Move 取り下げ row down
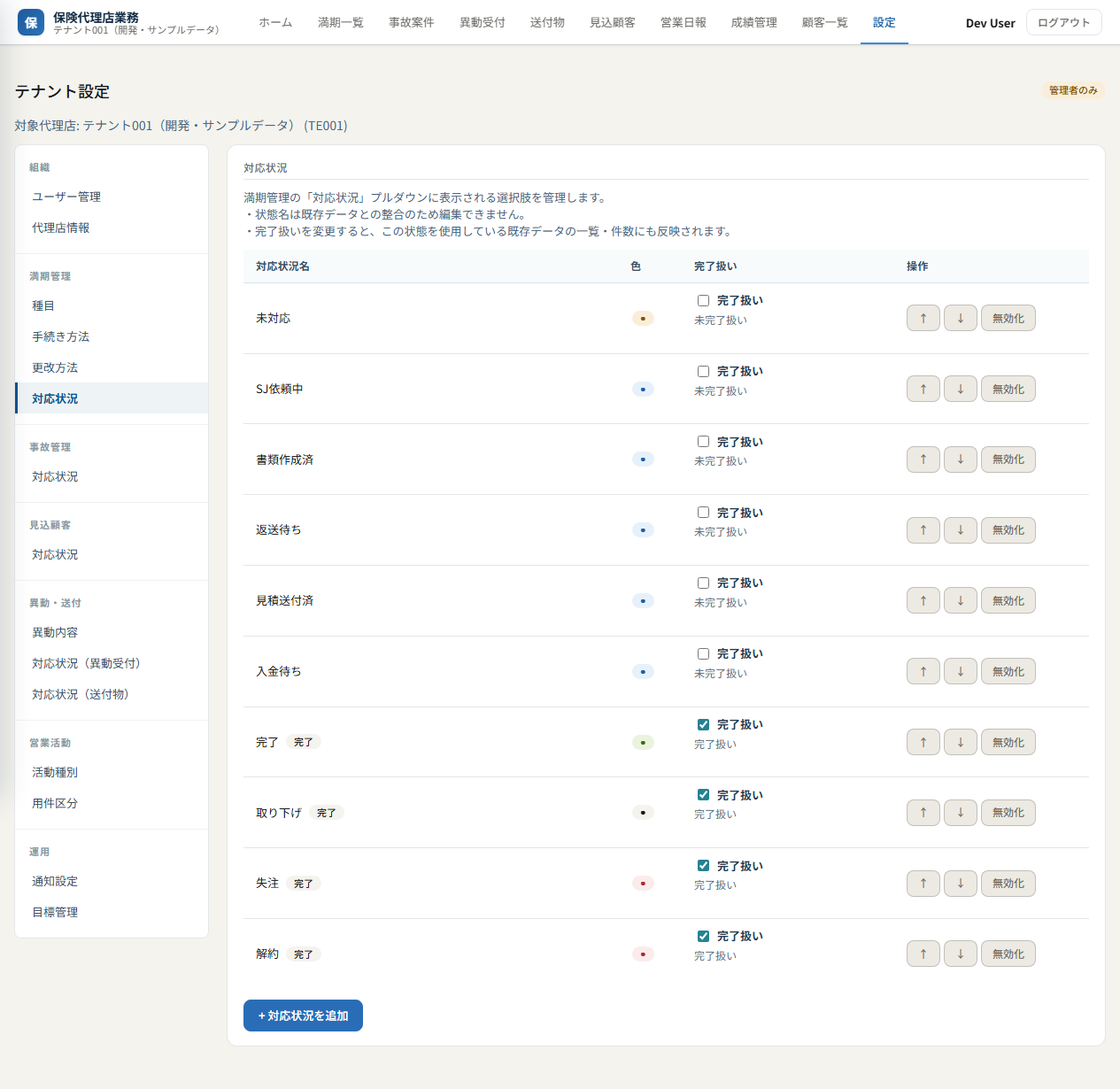 click(x=961, y=813)
